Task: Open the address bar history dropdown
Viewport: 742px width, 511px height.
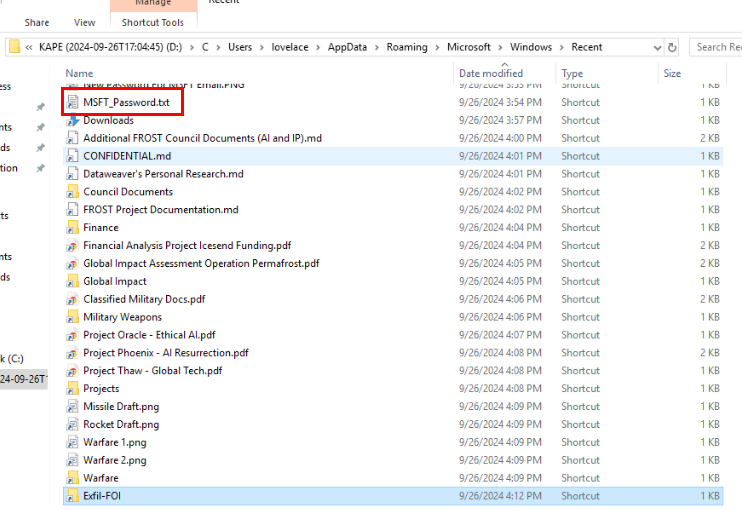Action: coord(656,47)
